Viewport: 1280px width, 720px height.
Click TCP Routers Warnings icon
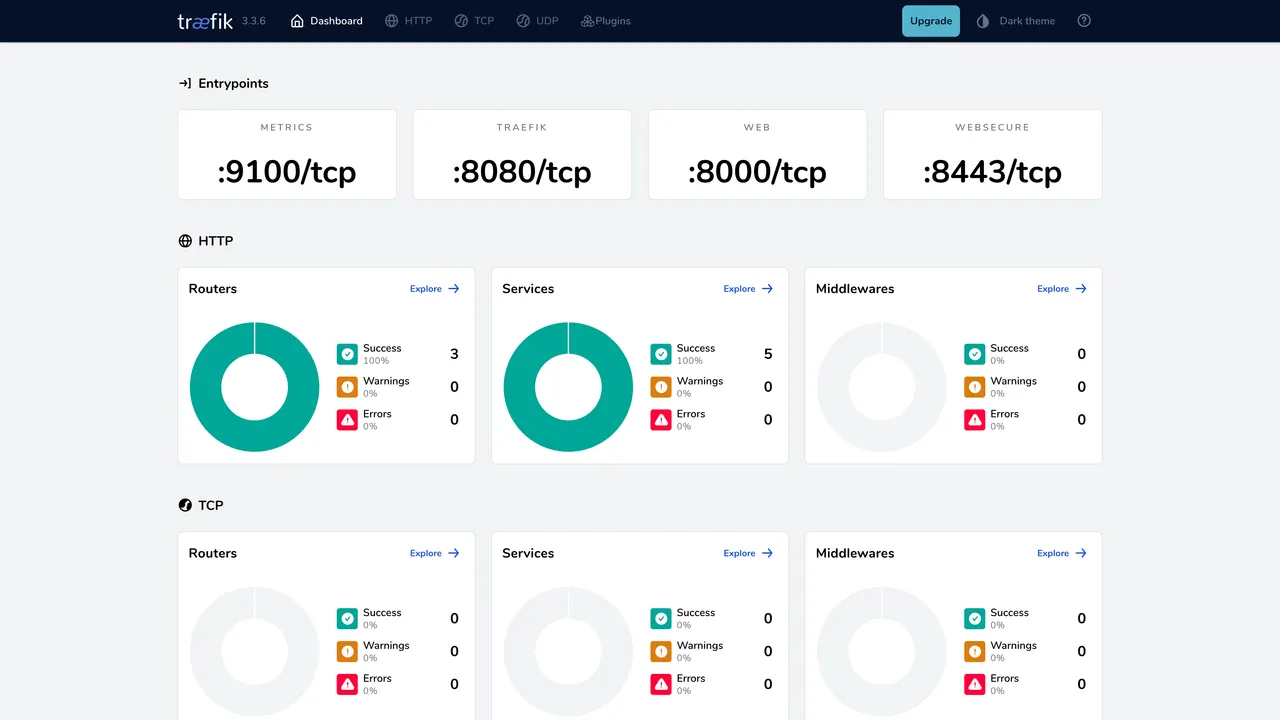pos(347,651)
